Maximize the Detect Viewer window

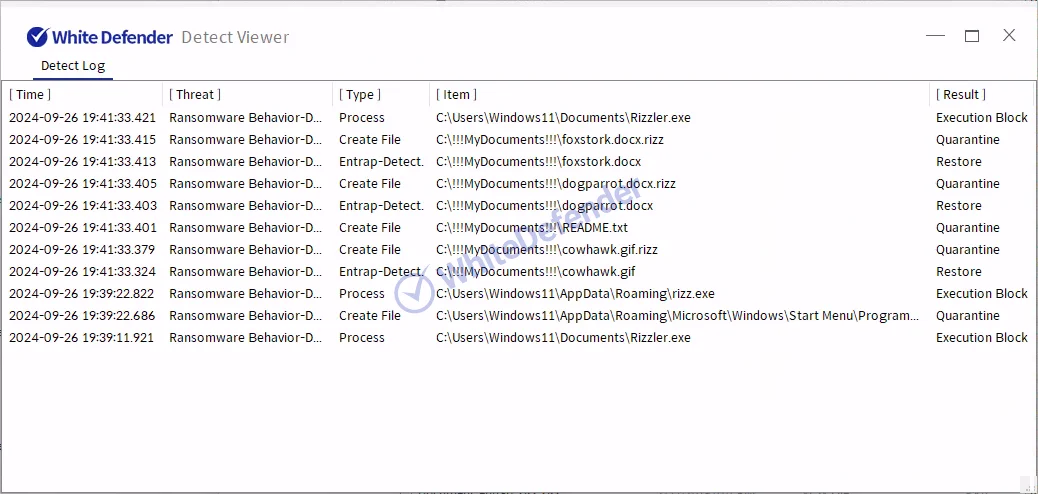(x=971, y=36)
